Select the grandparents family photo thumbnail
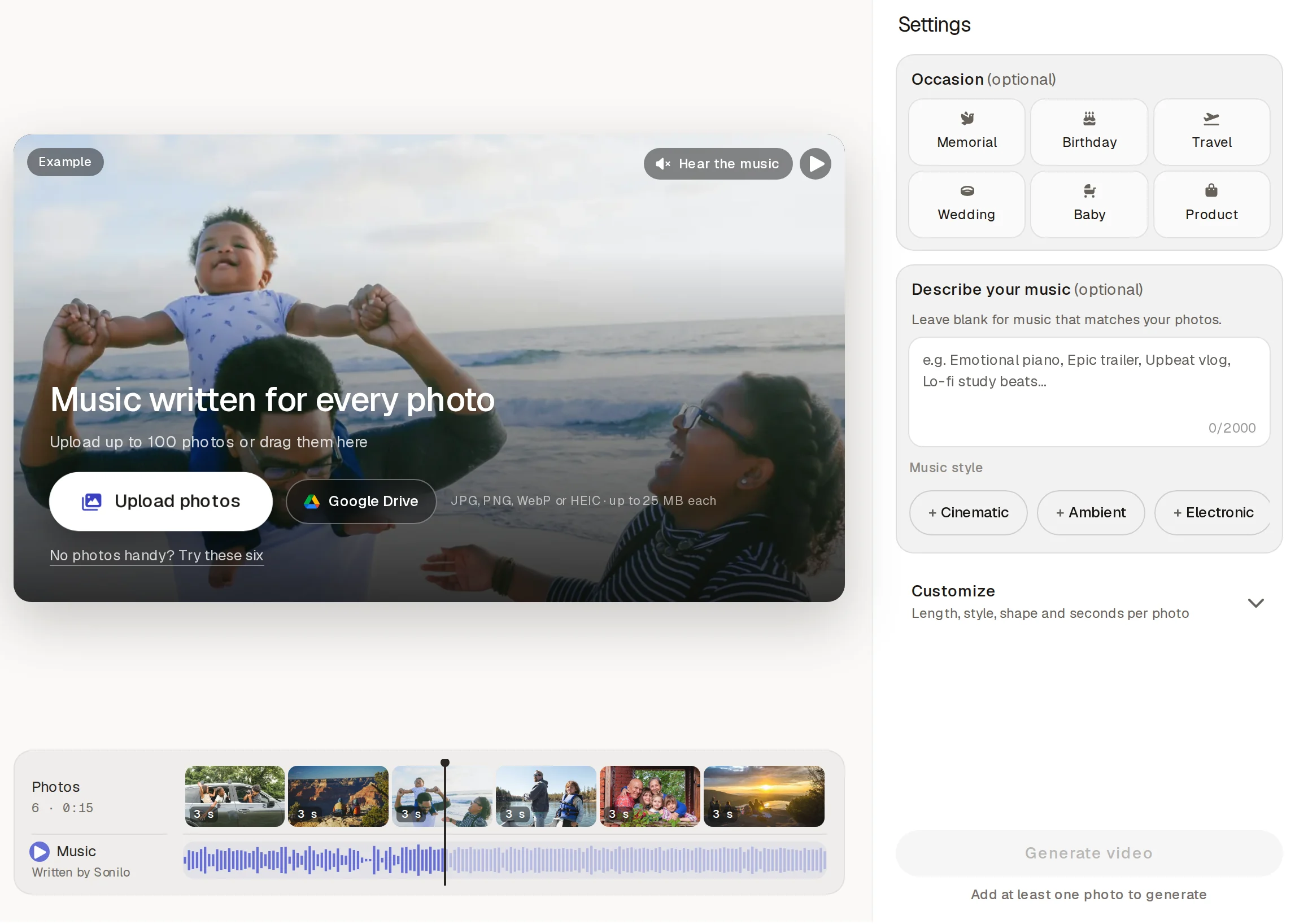This screenshot has height=924, width=1308. click(651, 797)
